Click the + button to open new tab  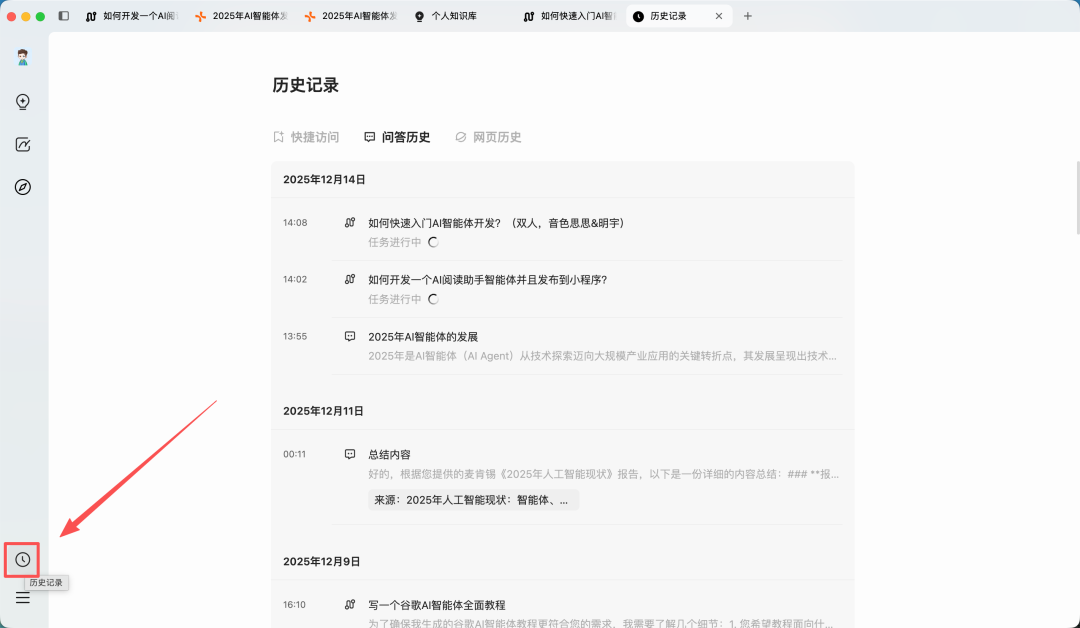747,15
